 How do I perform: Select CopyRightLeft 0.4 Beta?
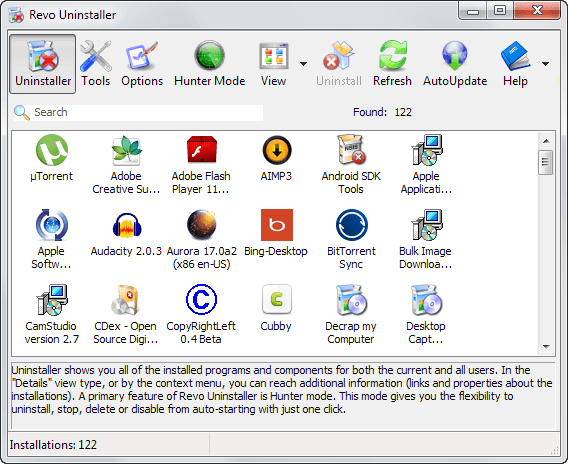point(201,314)
